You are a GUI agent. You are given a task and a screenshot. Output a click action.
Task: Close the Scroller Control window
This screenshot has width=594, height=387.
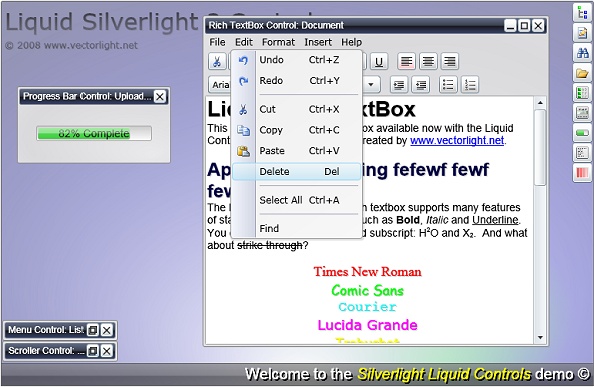[107, 351]
